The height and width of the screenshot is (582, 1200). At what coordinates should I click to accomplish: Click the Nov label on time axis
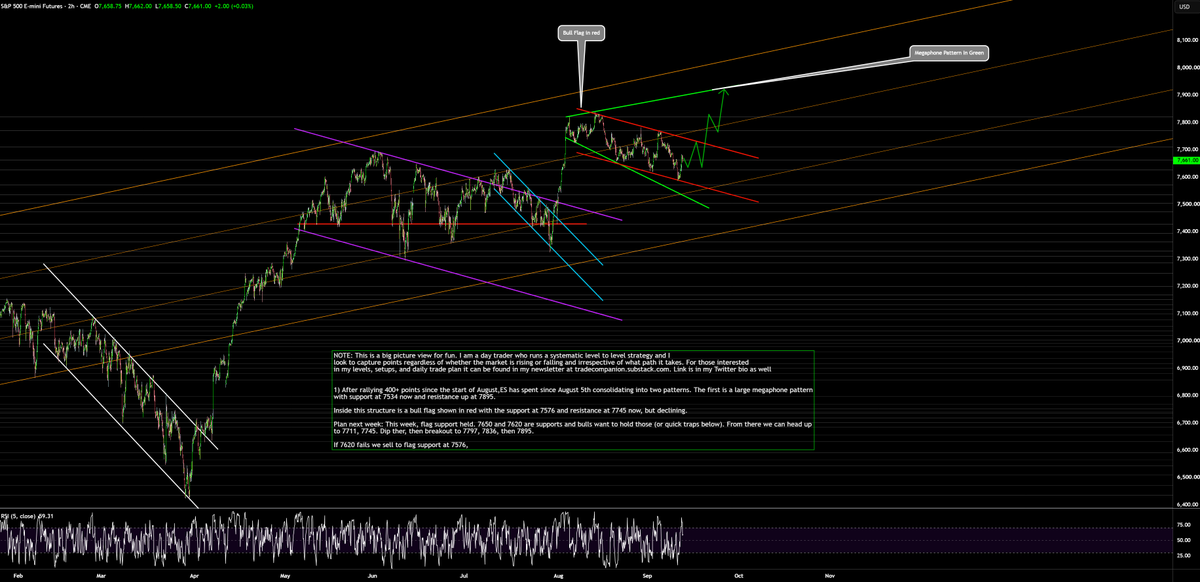coord(830,576)
